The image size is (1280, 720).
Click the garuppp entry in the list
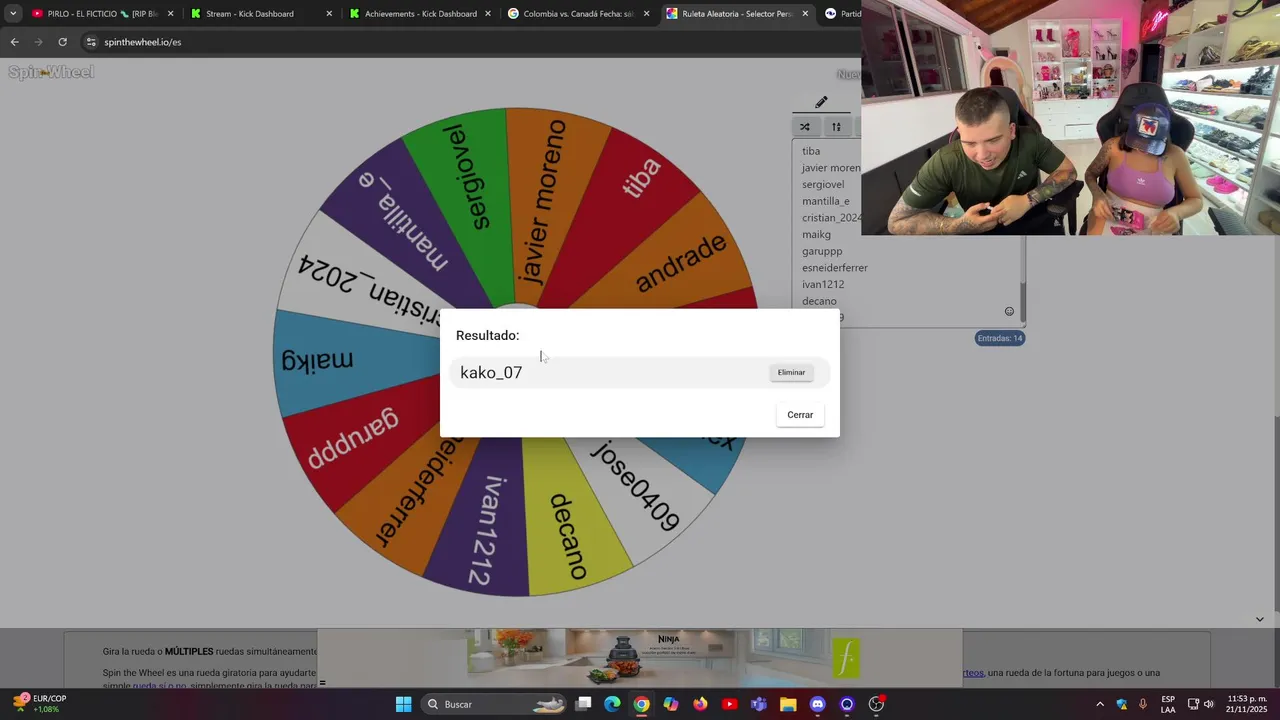[822, 251]
